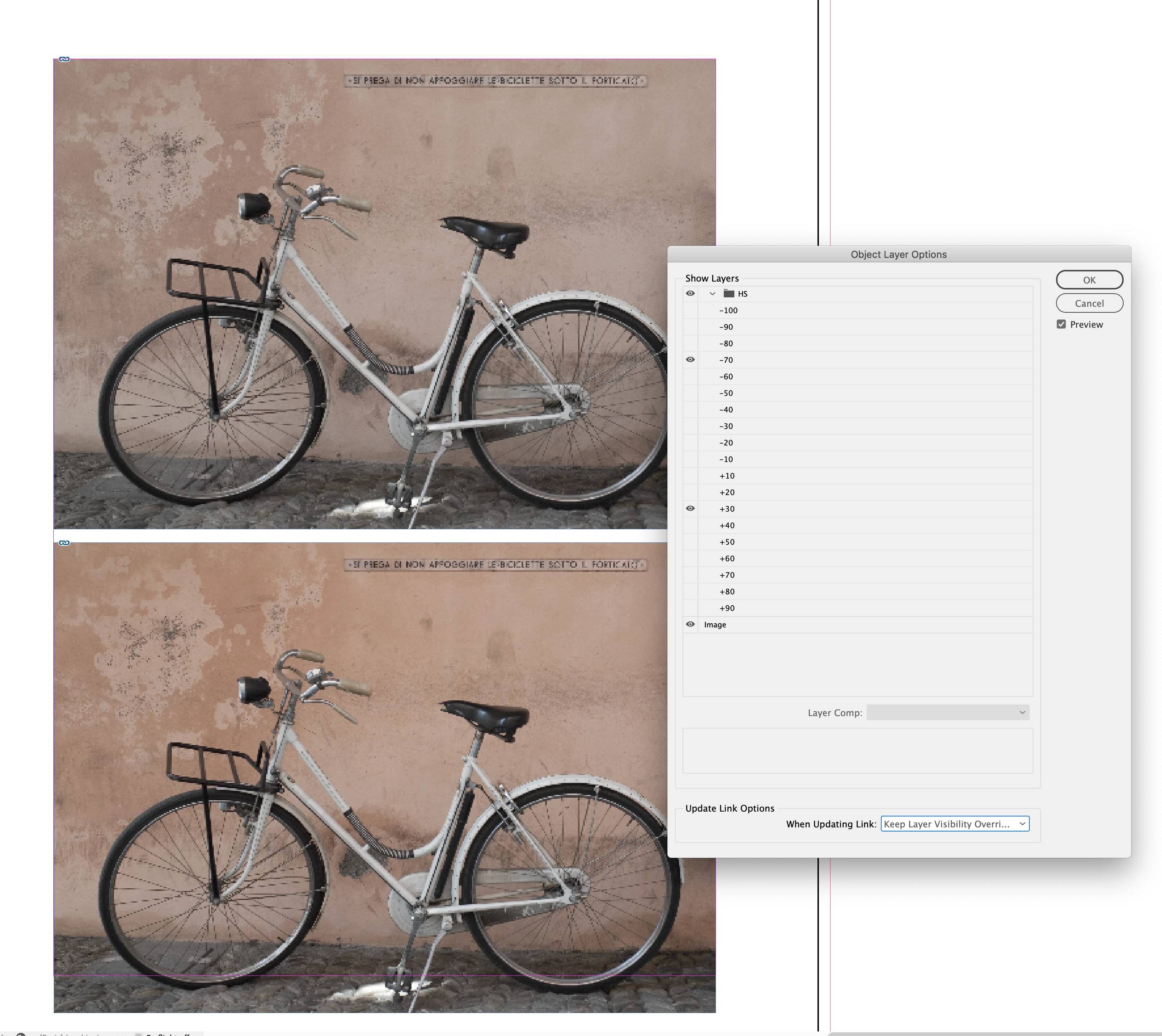Image resolution: width=1162 pixels, height=1036 pixels.
Task: Click link badge on bottom bicycle image
Action: (x=64, y=543)
